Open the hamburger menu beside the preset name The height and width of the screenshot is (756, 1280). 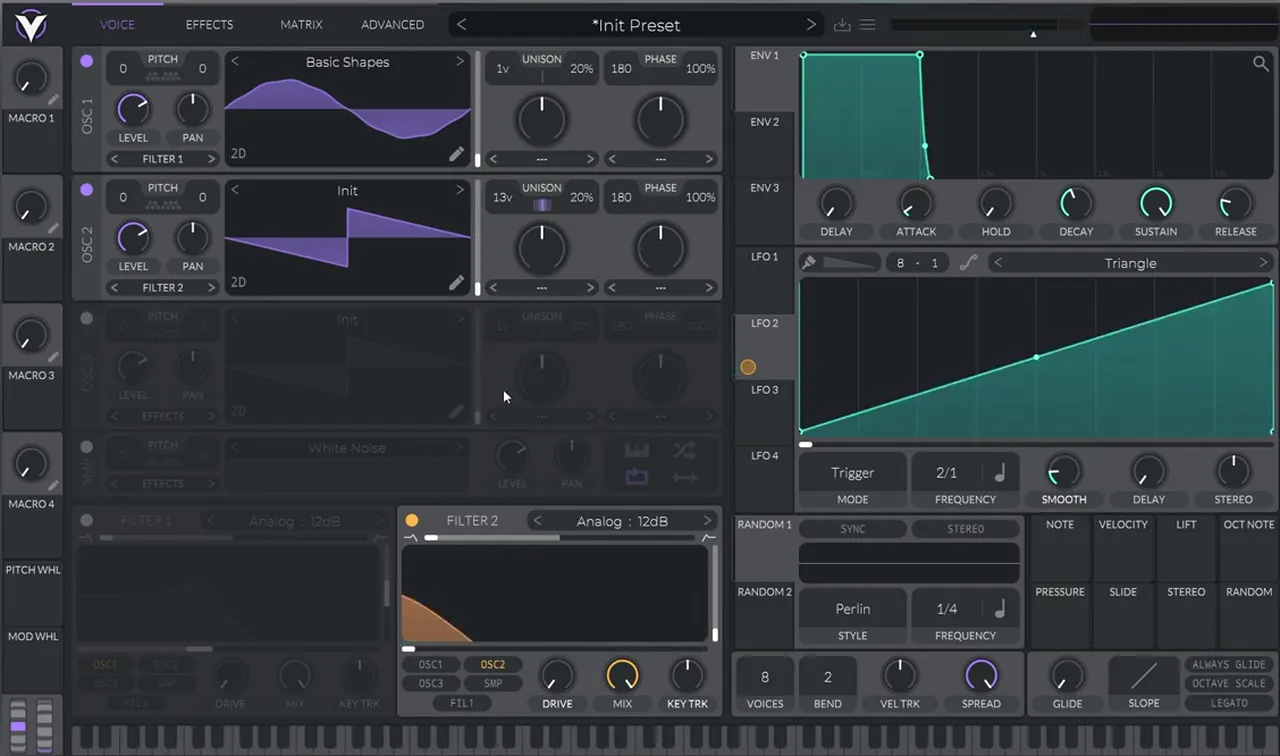tap(868, 25)
